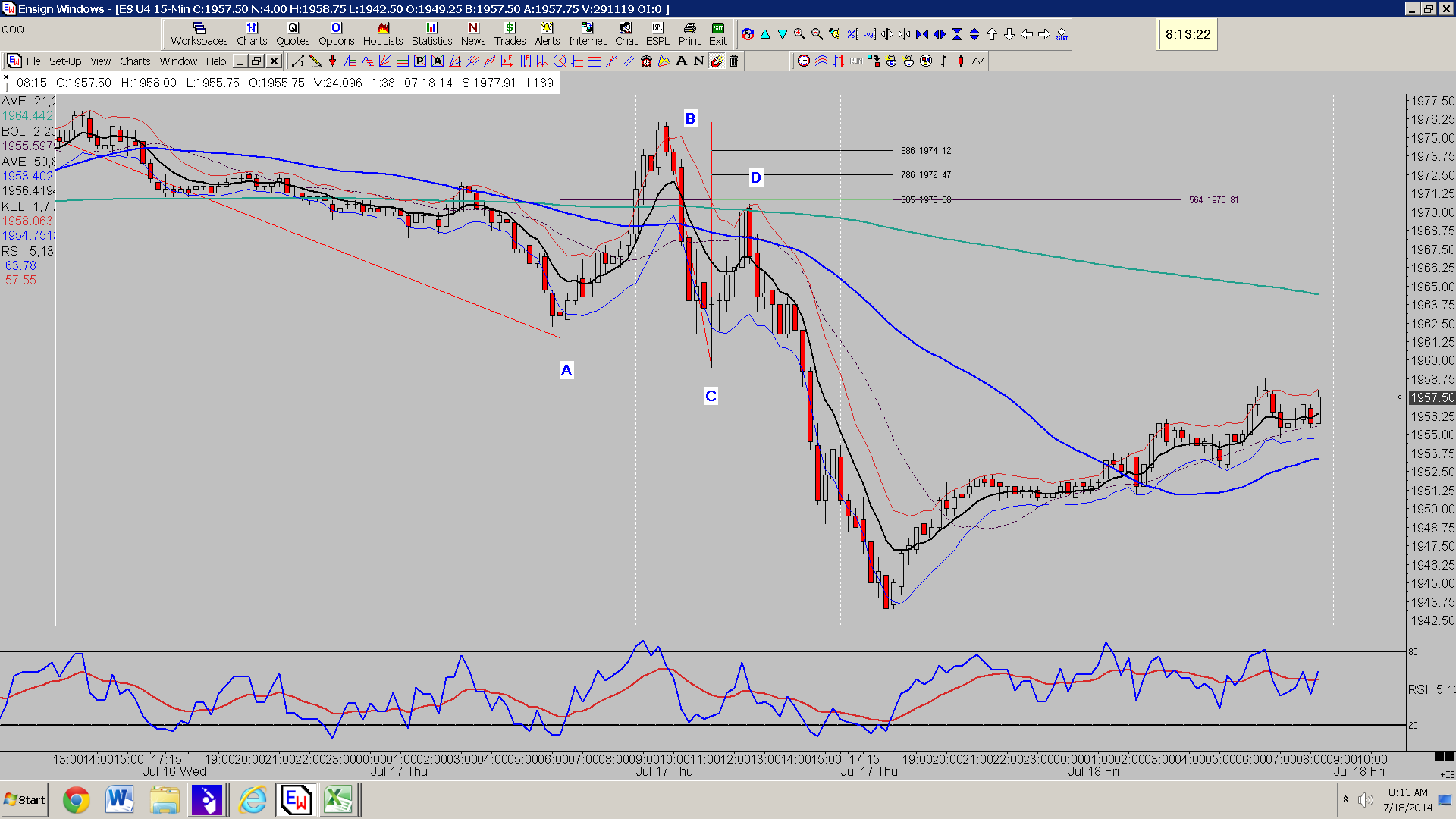Zoom in with the plus magnifier

pos(799,34)
